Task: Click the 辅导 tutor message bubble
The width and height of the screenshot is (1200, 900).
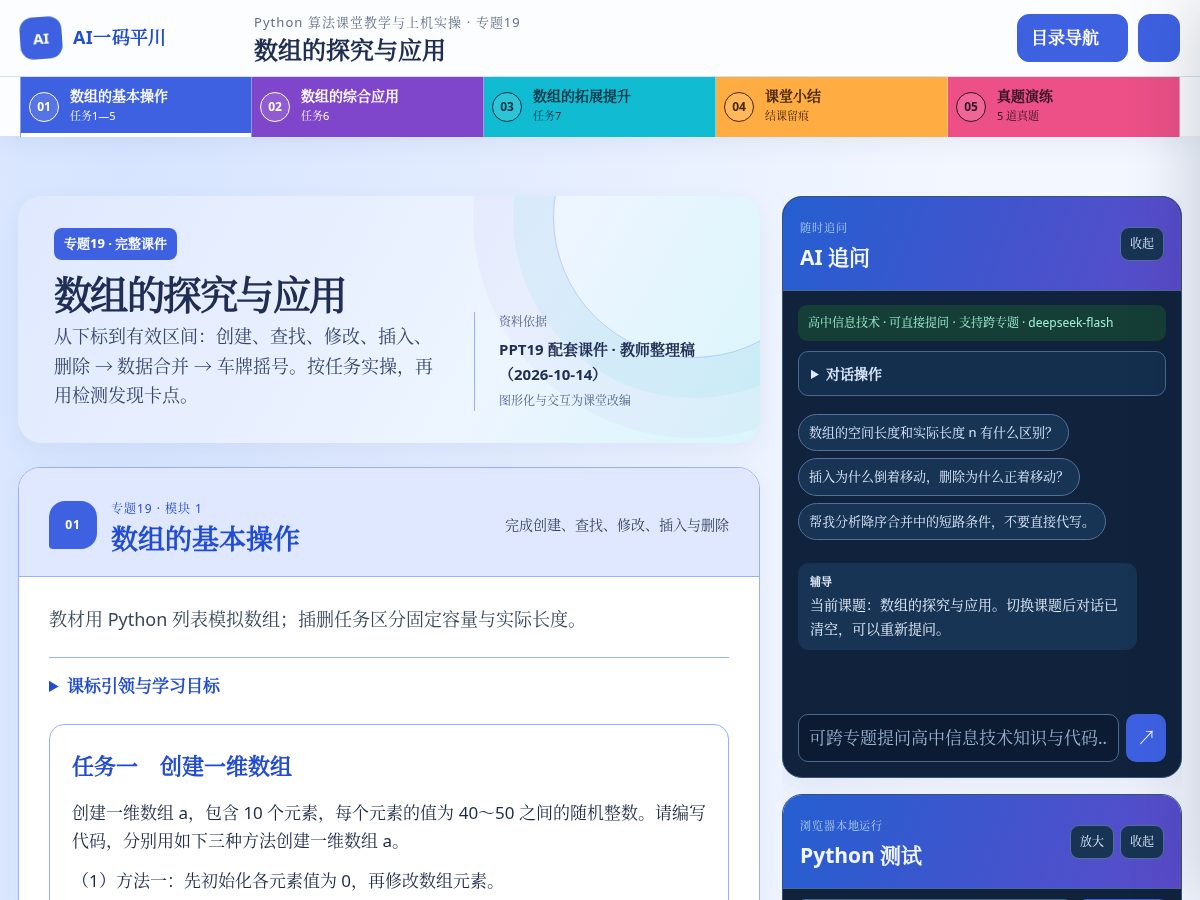Action: (967, 606)
